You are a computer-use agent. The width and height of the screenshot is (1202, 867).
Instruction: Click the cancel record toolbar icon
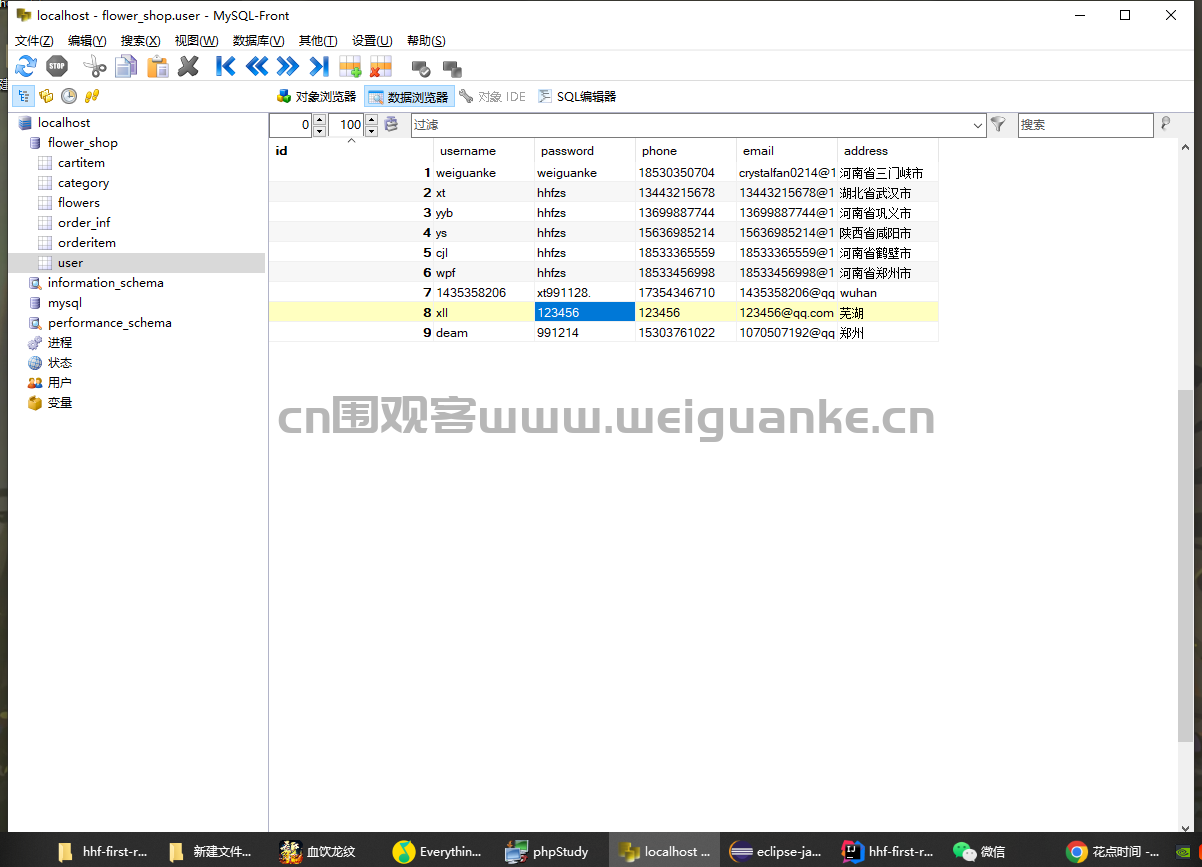tap(452, 68)
